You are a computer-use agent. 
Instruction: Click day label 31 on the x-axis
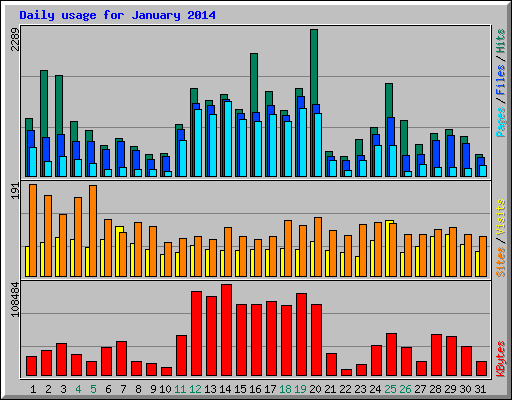tap(480, 389)
